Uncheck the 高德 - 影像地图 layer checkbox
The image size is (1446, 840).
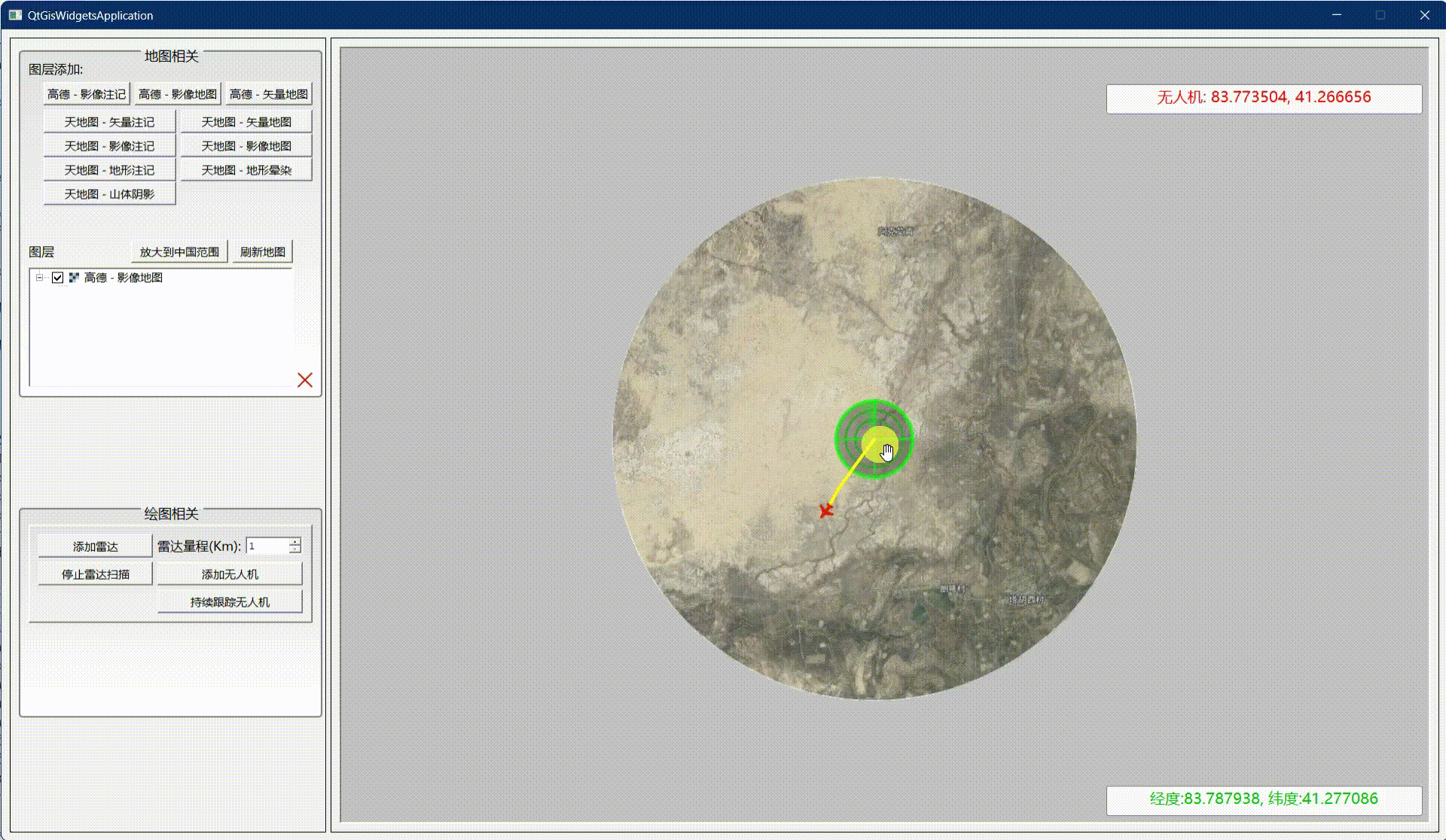[58, 278]
